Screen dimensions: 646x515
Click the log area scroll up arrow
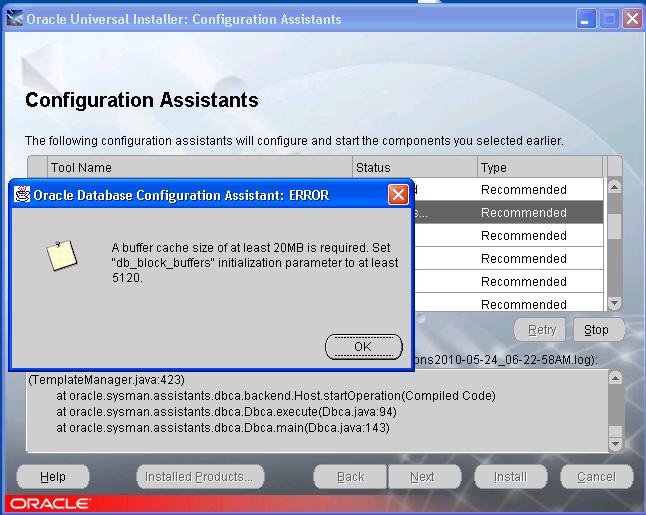(615, 378)
